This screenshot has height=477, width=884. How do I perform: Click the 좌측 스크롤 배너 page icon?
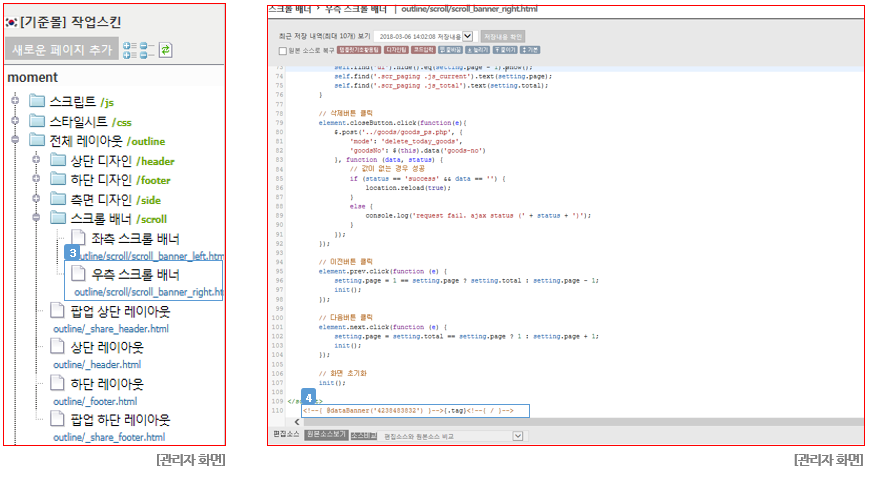pos(78,237)
